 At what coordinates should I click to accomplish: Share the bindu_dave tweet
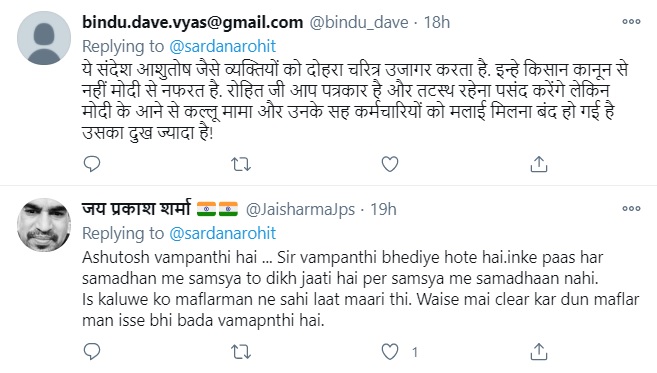pos(538,164)
